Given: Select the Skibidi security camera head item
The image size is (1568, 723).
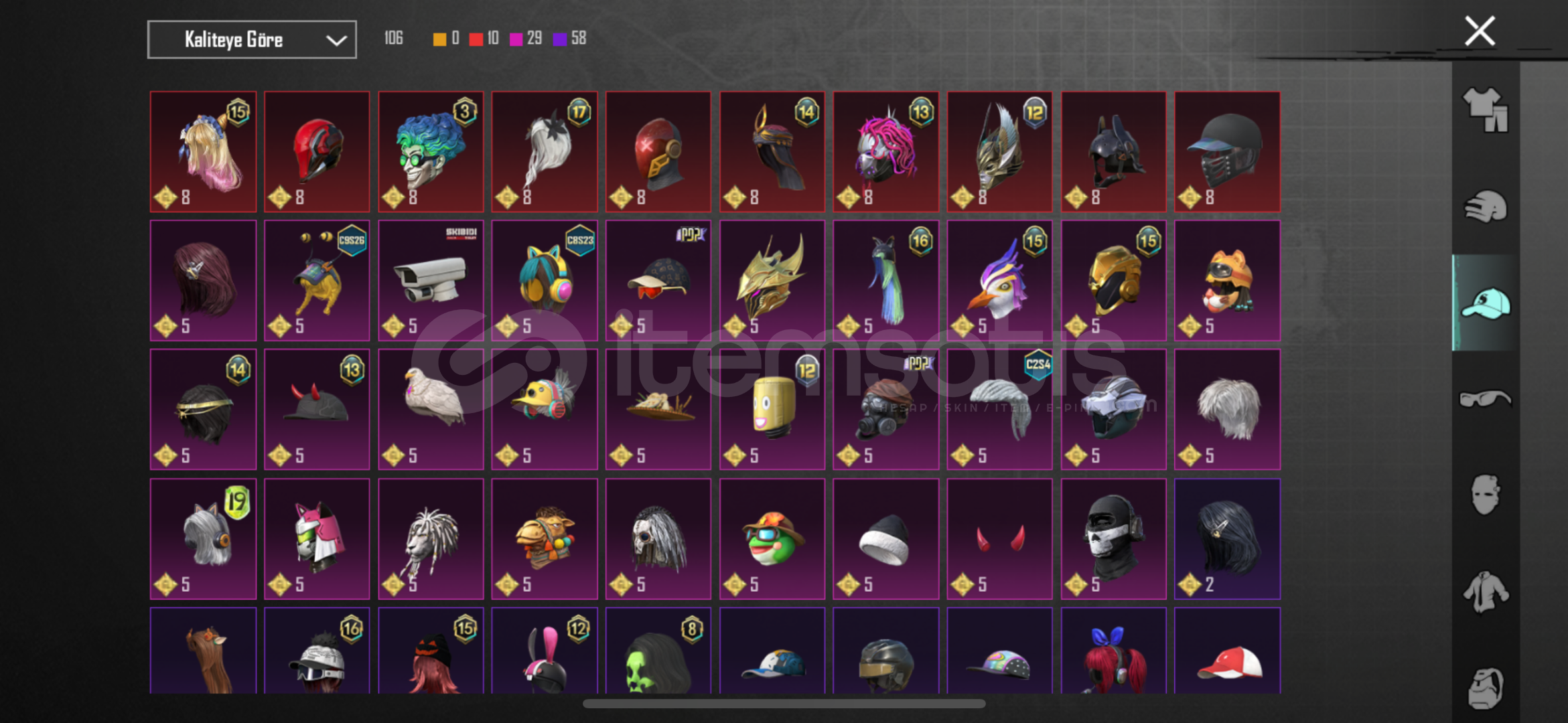Looking at the screenshot, I should pos(431,280).
